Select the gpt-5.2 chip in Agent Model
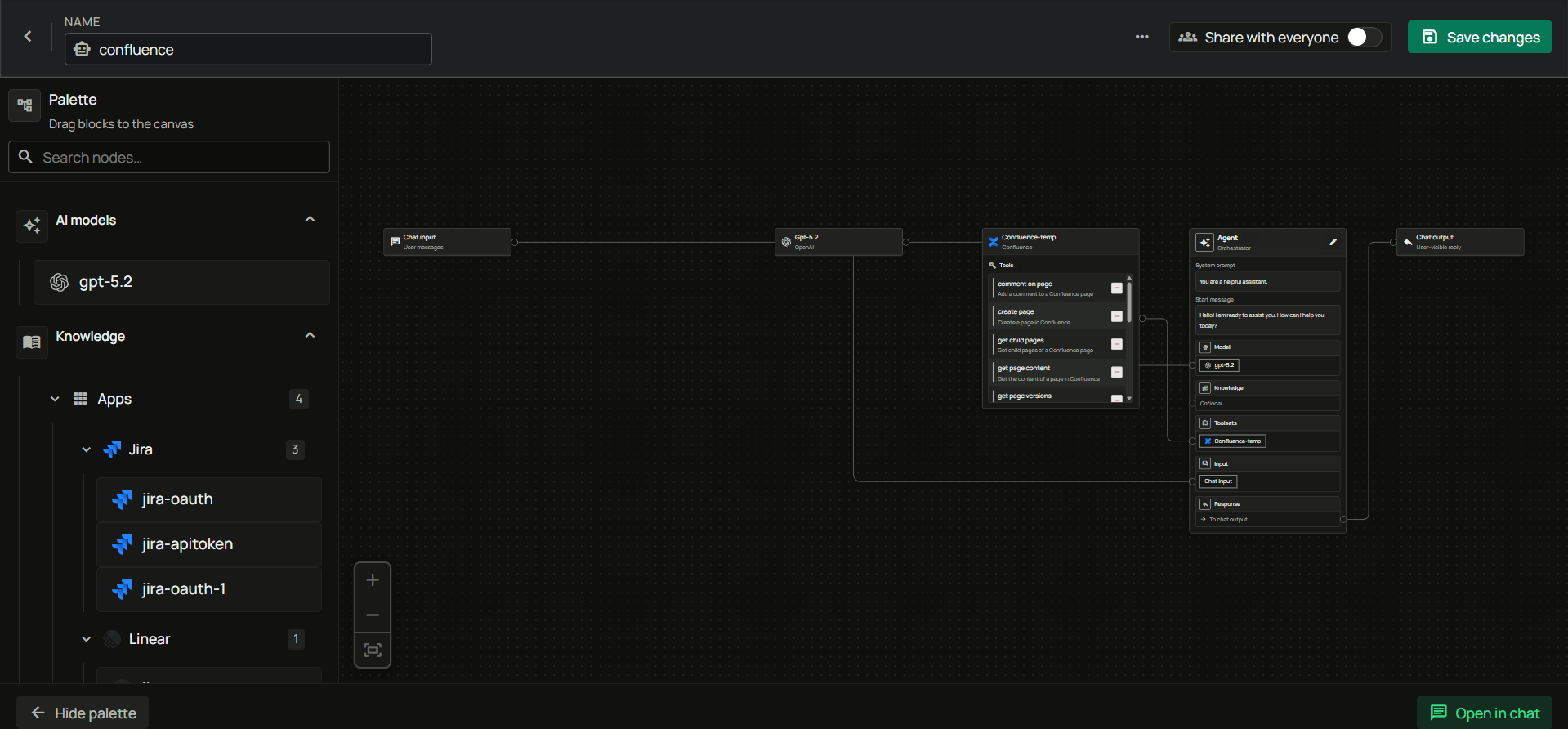Viewport: 1568px width, 729px height. (1219, 365)
